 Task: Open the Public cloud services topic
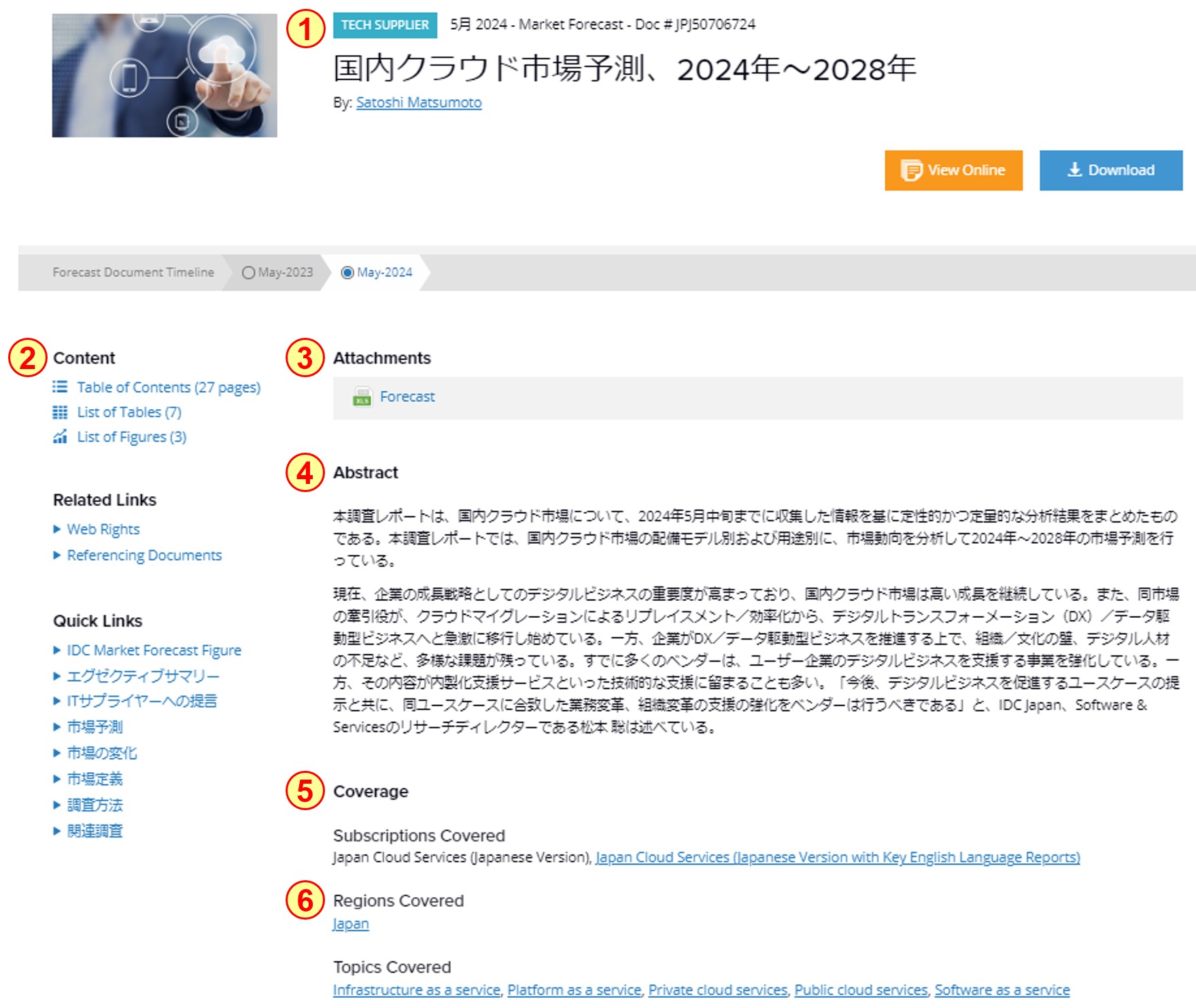click(x=861, y=990)
